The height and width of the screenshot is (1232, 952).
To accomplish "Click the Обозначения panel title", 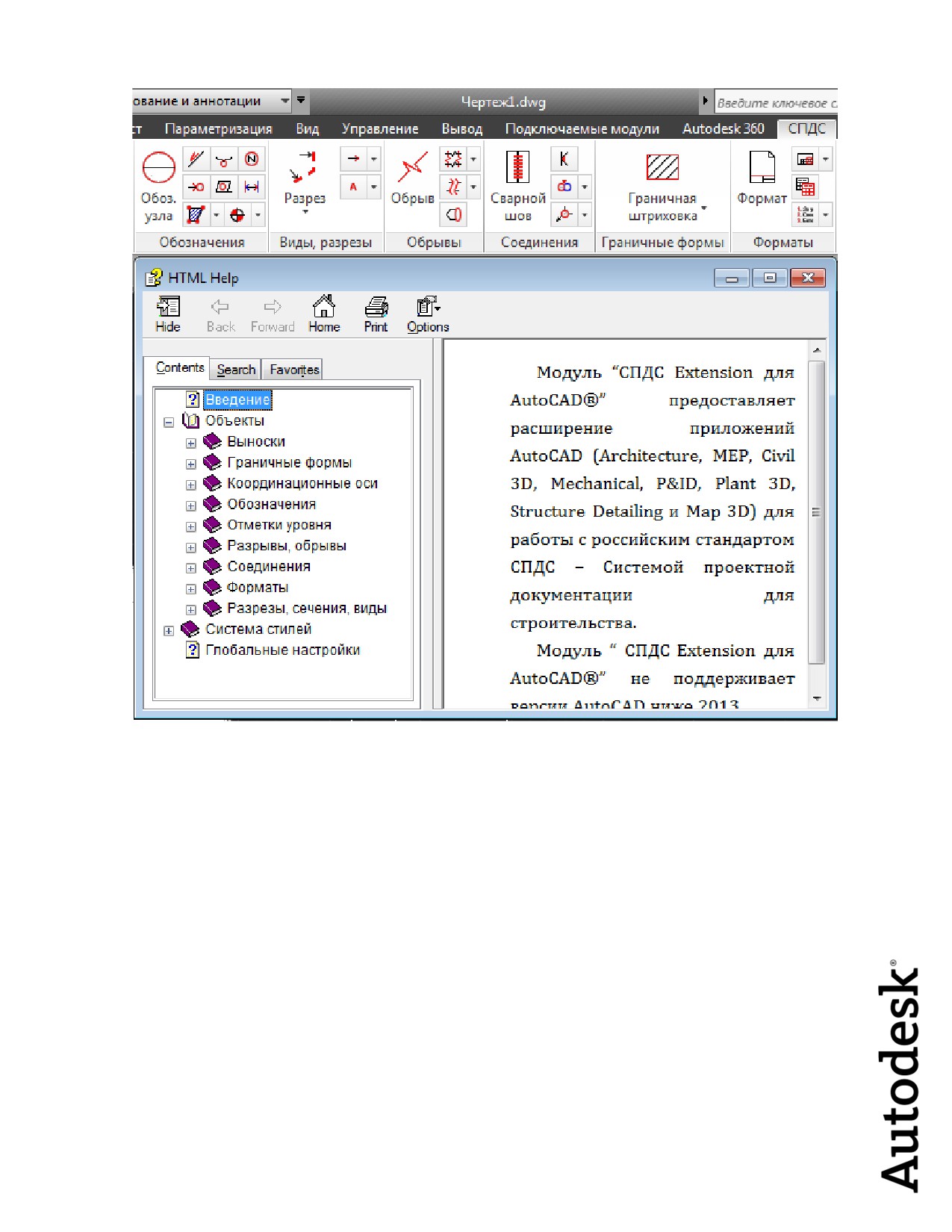I will pyautogui.click(x=202, y=242).
